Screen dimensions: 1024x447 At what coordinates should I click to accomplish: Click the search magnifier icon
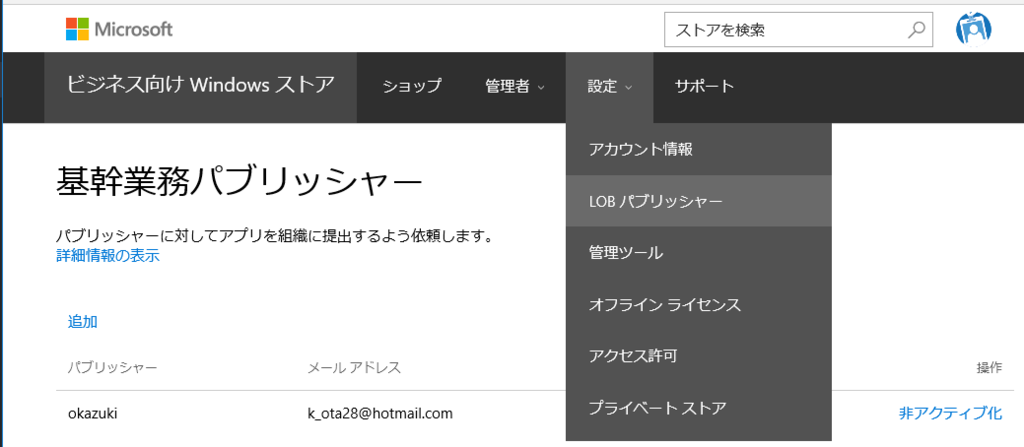pyautogui.click(x=917, y=29)
